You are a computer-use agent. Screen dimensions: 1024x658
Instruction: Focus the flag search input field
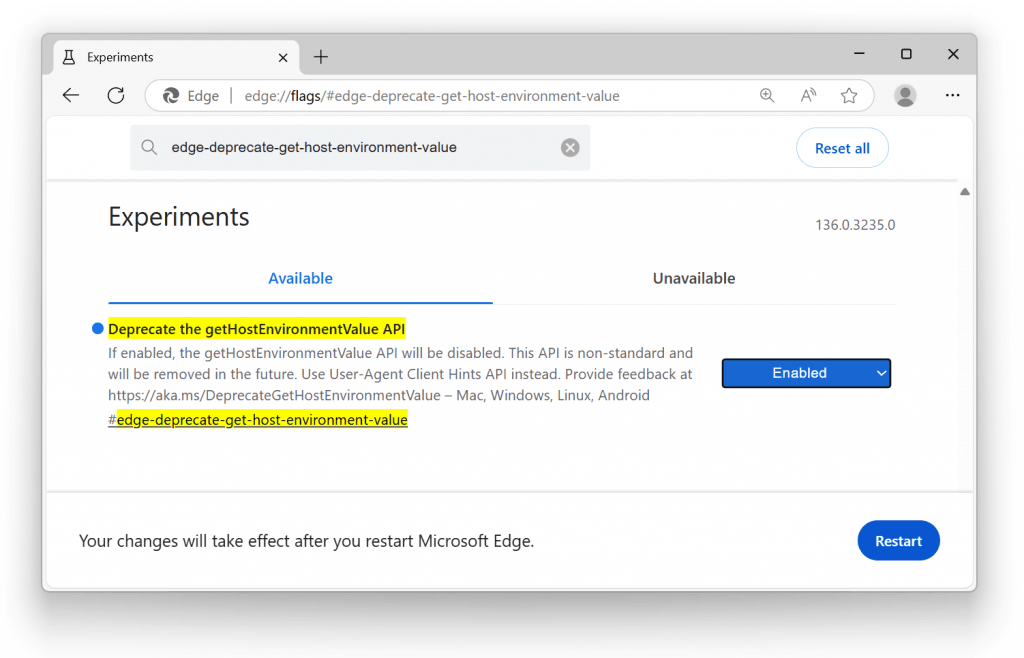point(350,147)
